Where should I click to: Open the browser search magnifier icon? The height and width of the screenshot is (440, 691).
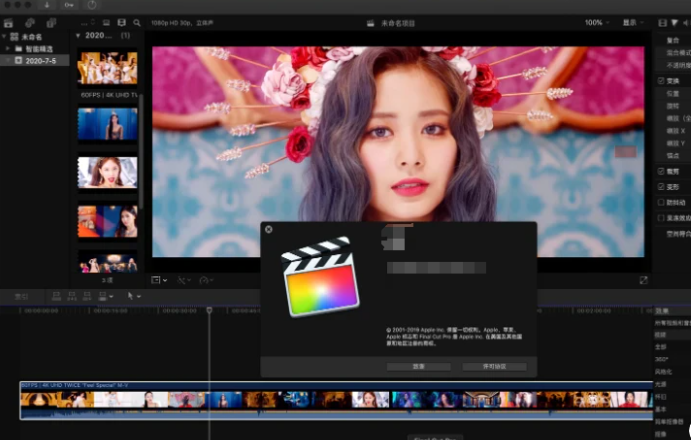137,22
